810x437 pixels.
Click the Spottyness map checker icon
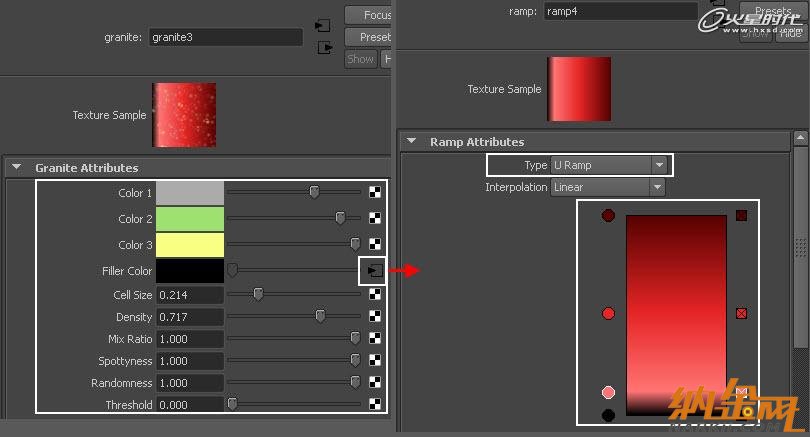coord(375,360)
